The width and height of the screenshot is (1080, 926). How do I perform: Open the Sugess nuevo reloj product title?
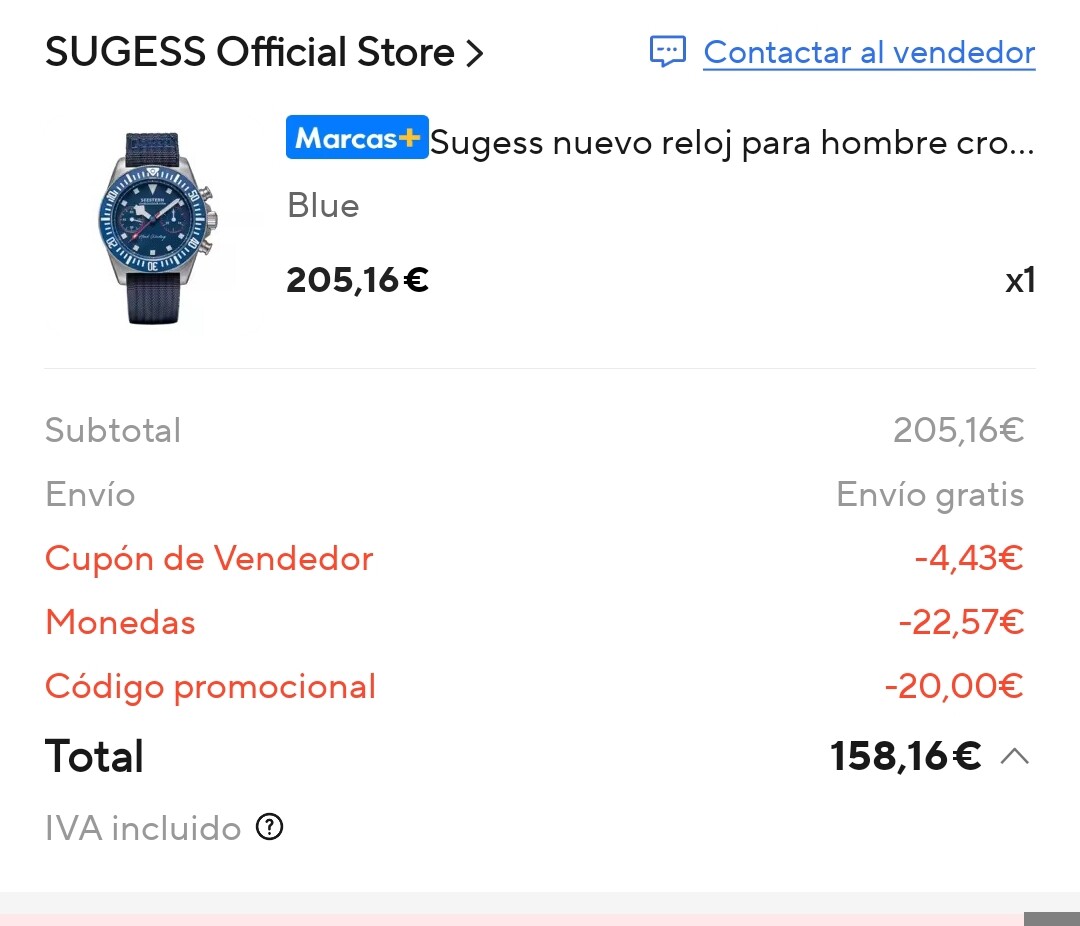coord(733,143)
